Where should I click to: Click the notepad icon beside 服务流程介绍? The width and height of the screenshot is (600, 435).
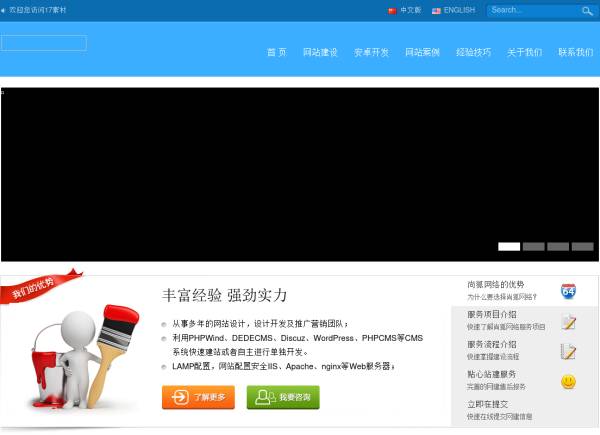[568, 351]
